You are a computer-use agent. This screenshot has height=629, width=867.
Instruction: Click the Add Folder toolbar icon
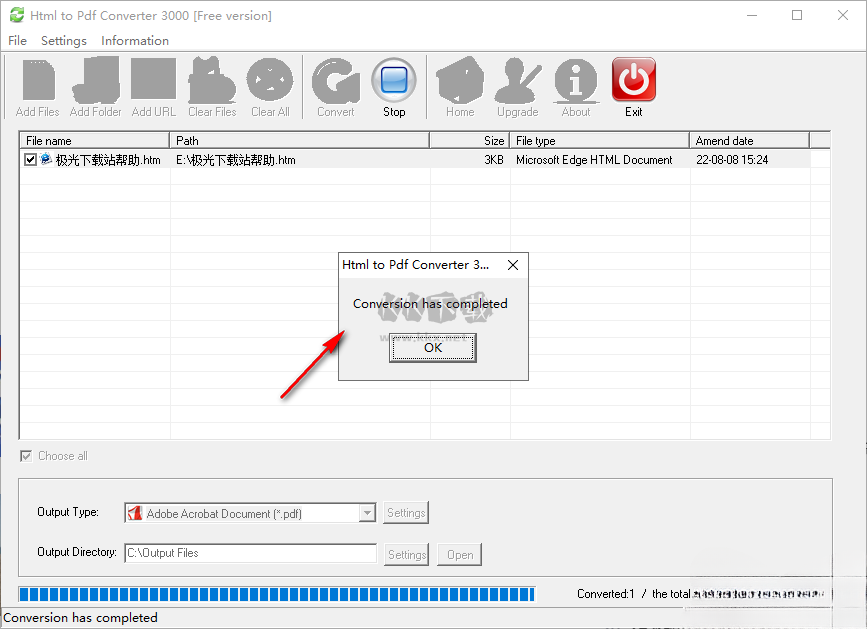tap(96, 80)
